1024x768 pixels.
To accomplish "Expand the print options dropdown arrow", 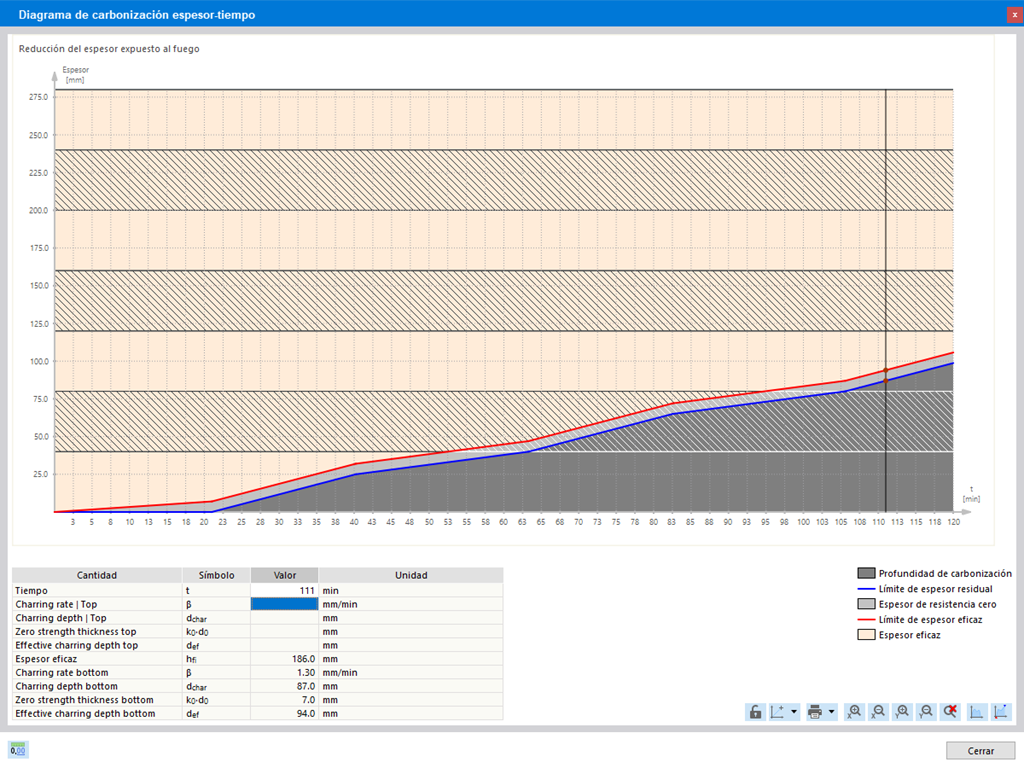I will pyautogui.click(x=831, y=712).
